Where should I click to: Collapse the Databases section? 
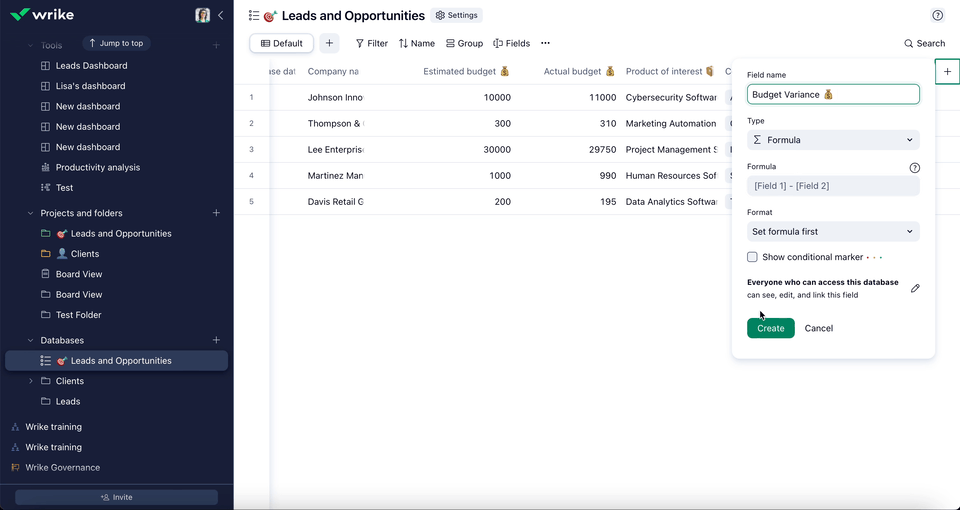[30, 340]
